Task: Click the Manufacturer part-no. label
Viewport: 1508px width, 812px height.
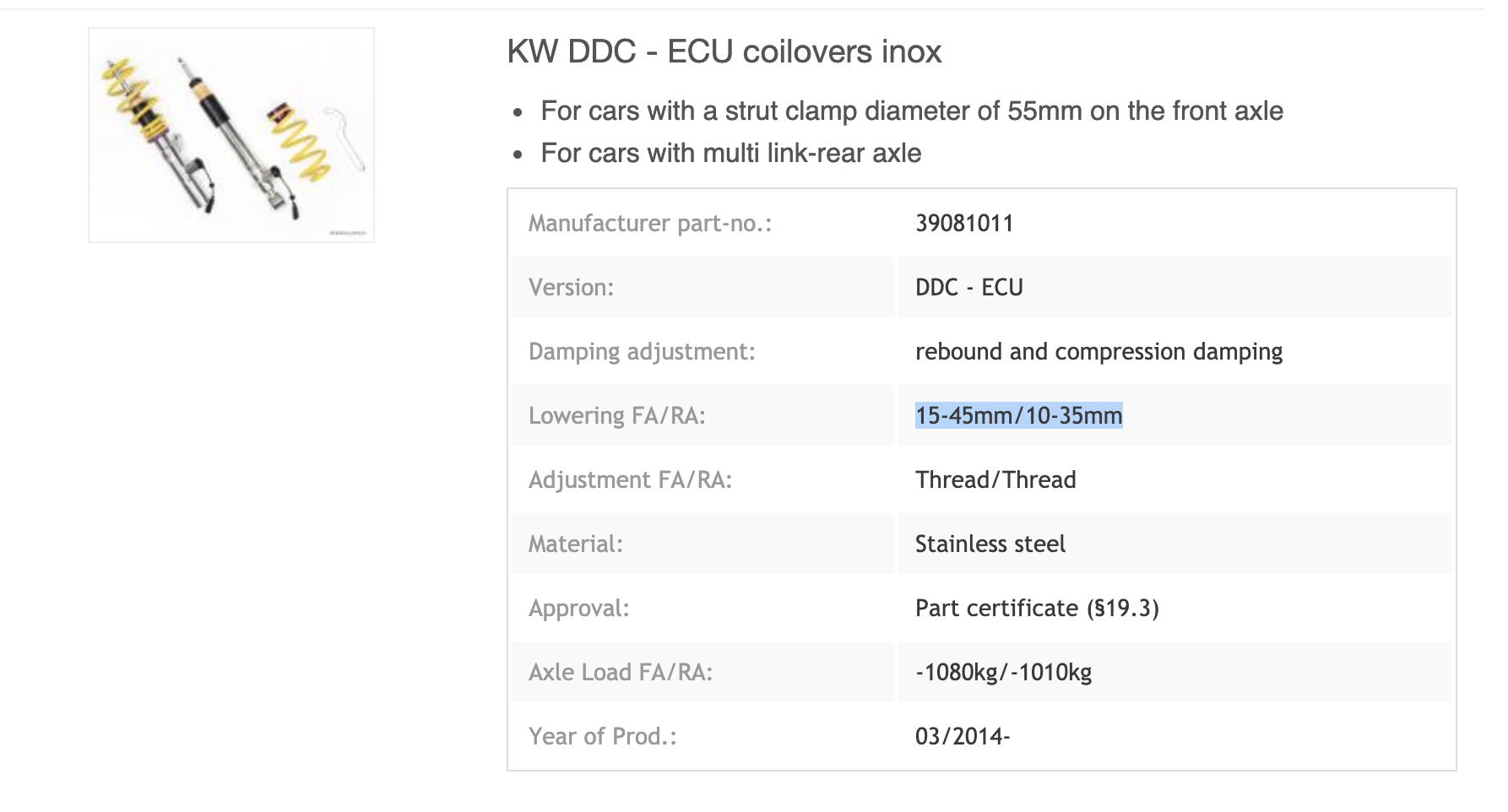Action: point(650,224)
